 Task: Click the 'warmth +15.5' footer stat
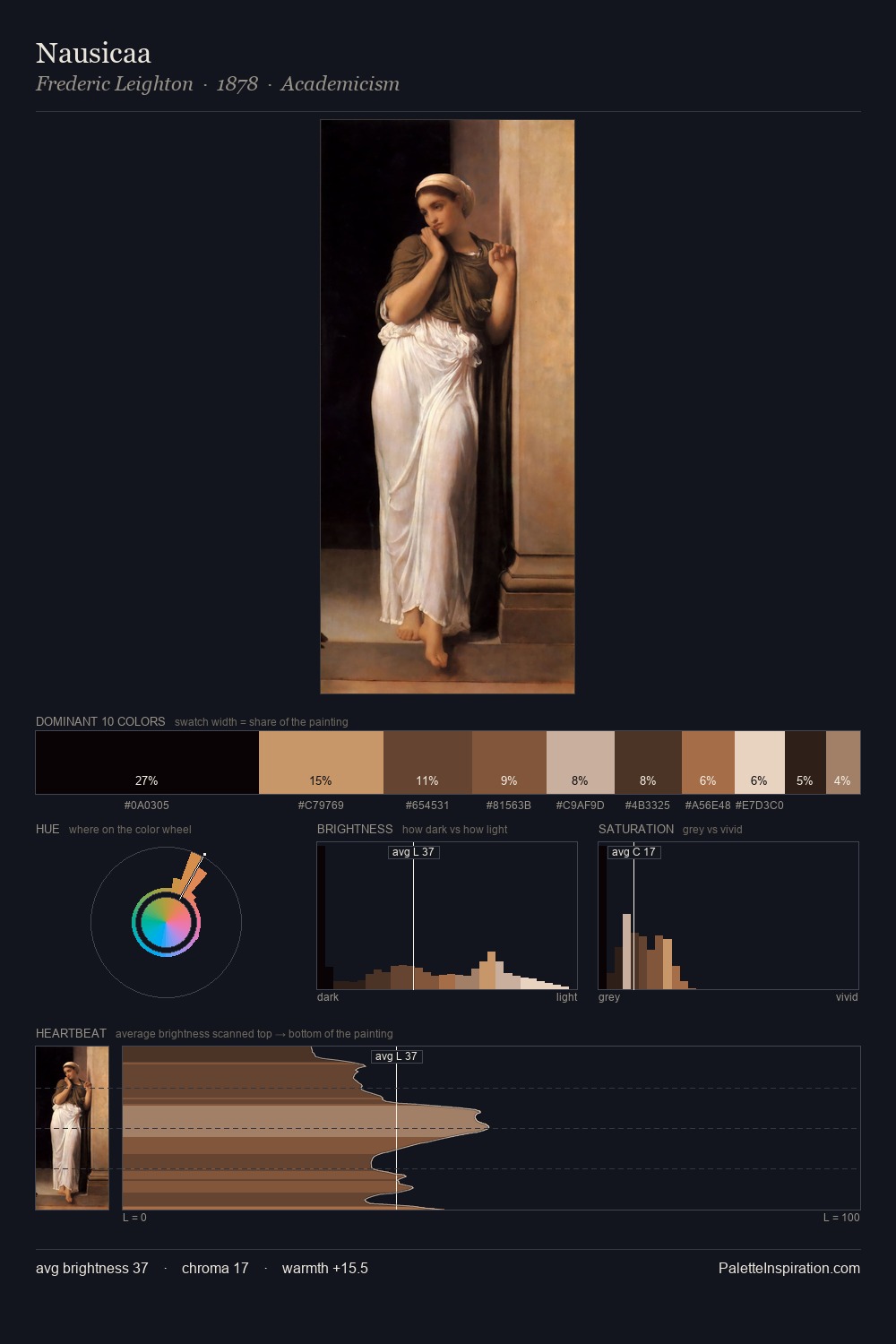click(325, 1268)
